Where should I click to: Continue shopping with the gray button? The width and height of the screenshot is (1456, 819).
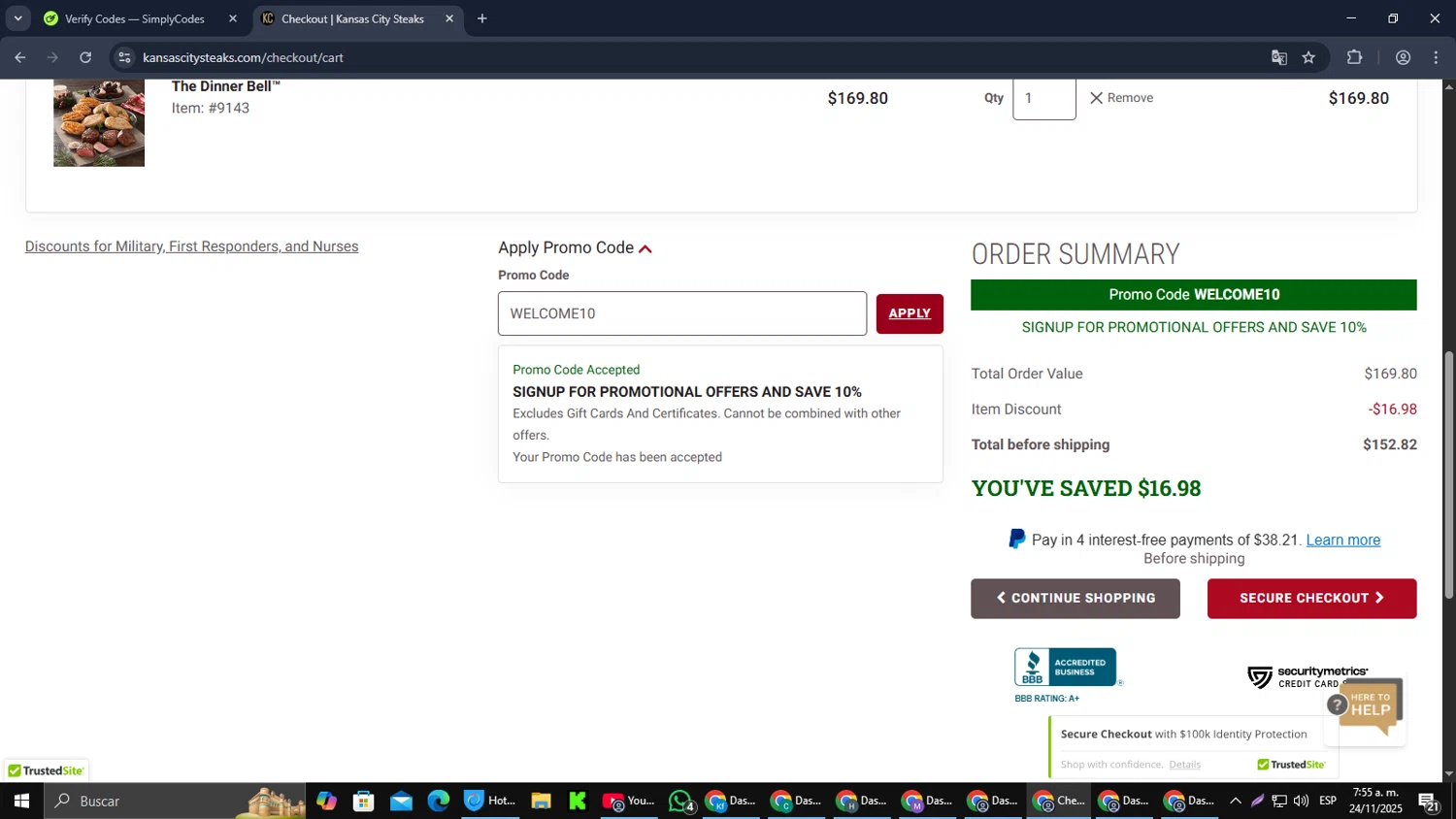pyautogui.click(x=1075, y=599)
